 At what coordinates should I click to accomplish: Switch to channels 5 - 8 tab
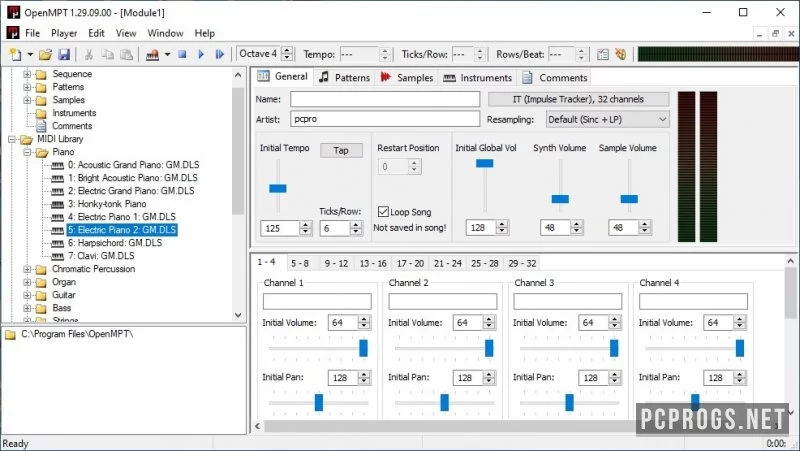(x=300, y=263)
